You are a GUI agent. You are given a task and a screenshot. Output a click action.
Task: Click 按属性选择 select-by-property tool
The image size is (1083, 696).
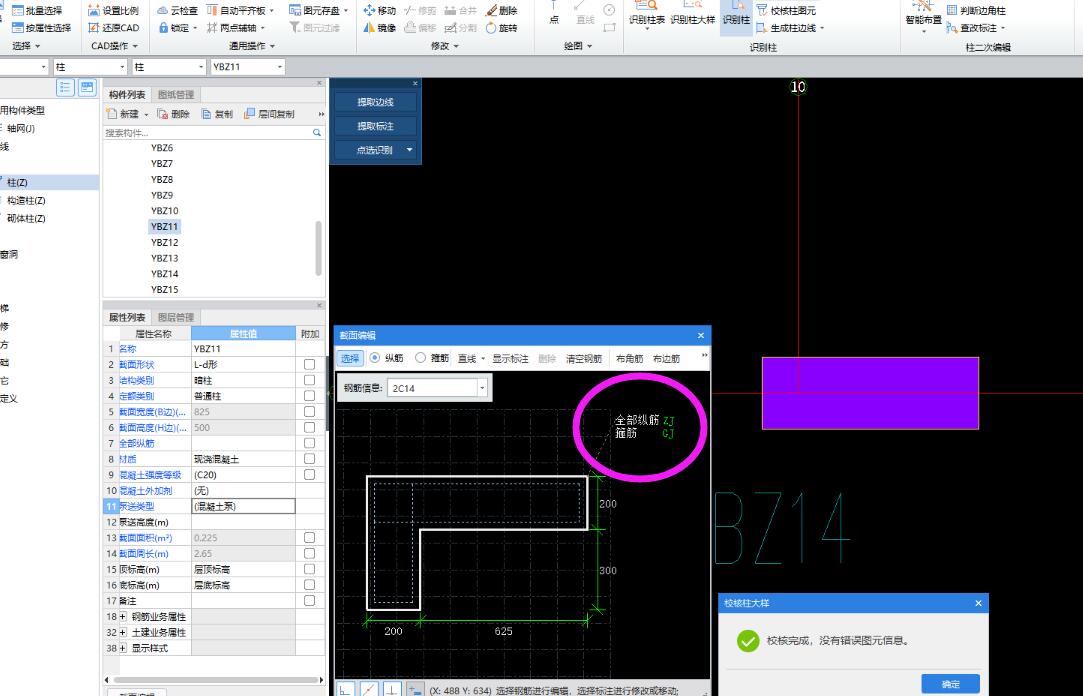point(41,28)
